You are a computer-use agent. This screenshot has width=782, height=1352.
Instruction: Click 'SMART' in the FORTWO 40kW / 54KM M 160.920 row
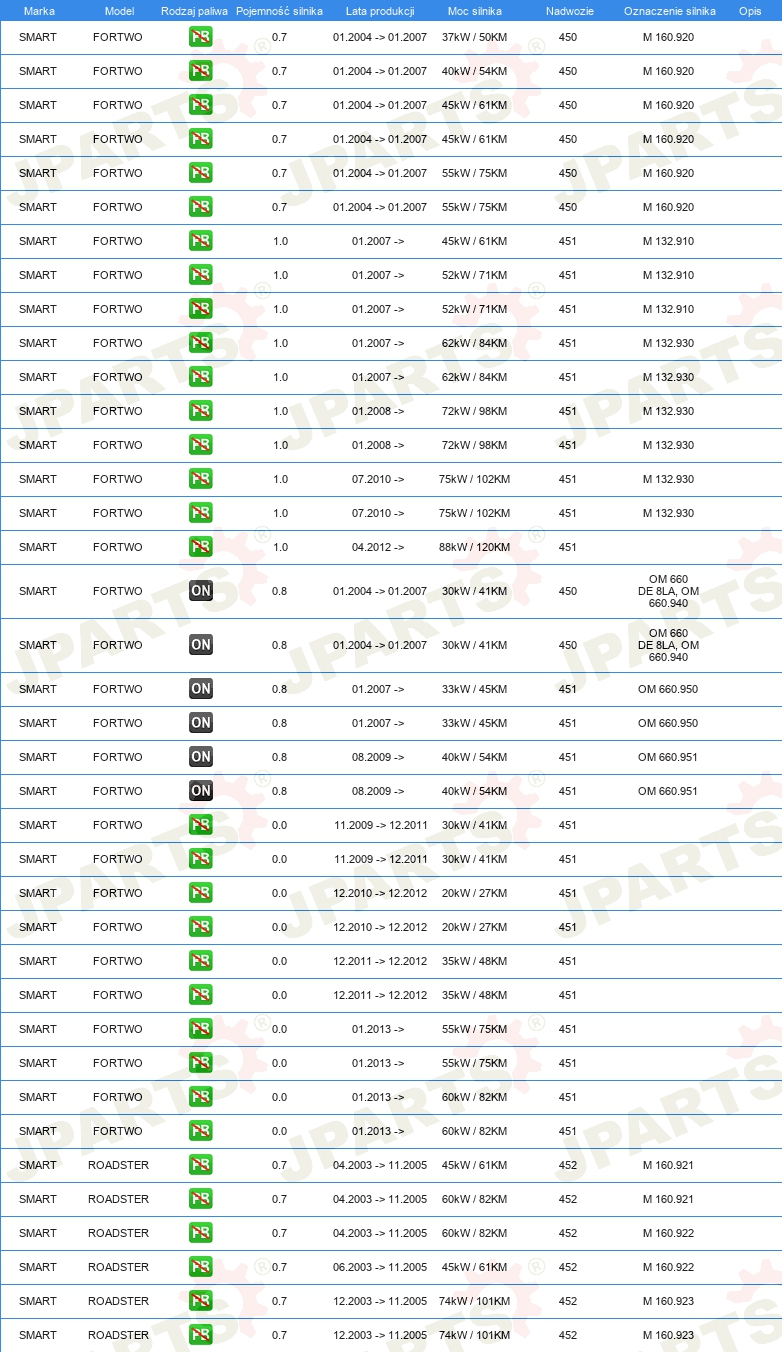click(38, 71)
